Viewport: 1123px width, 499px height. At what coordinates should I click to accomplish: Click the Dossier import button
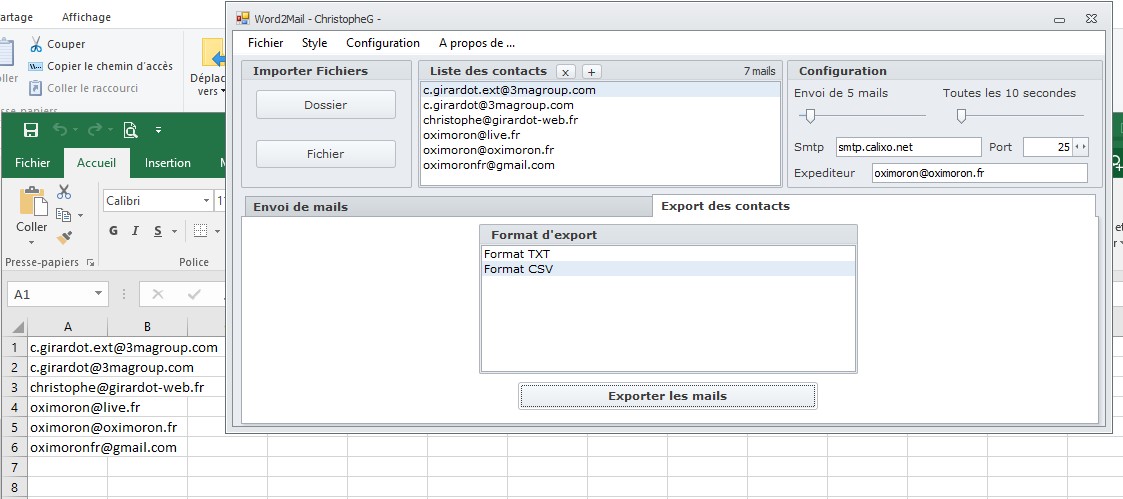[x=326, y=105]
